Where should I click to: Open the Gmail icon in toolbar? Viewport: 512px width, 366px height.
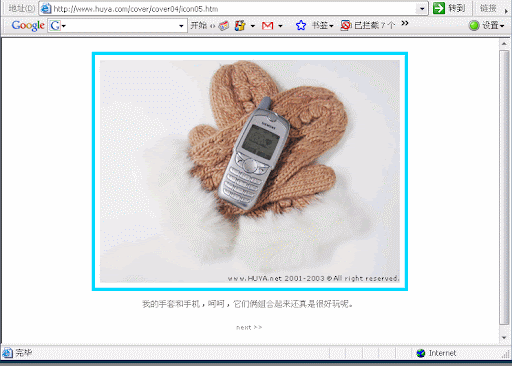pyautogui.click(x=268, y=26)
